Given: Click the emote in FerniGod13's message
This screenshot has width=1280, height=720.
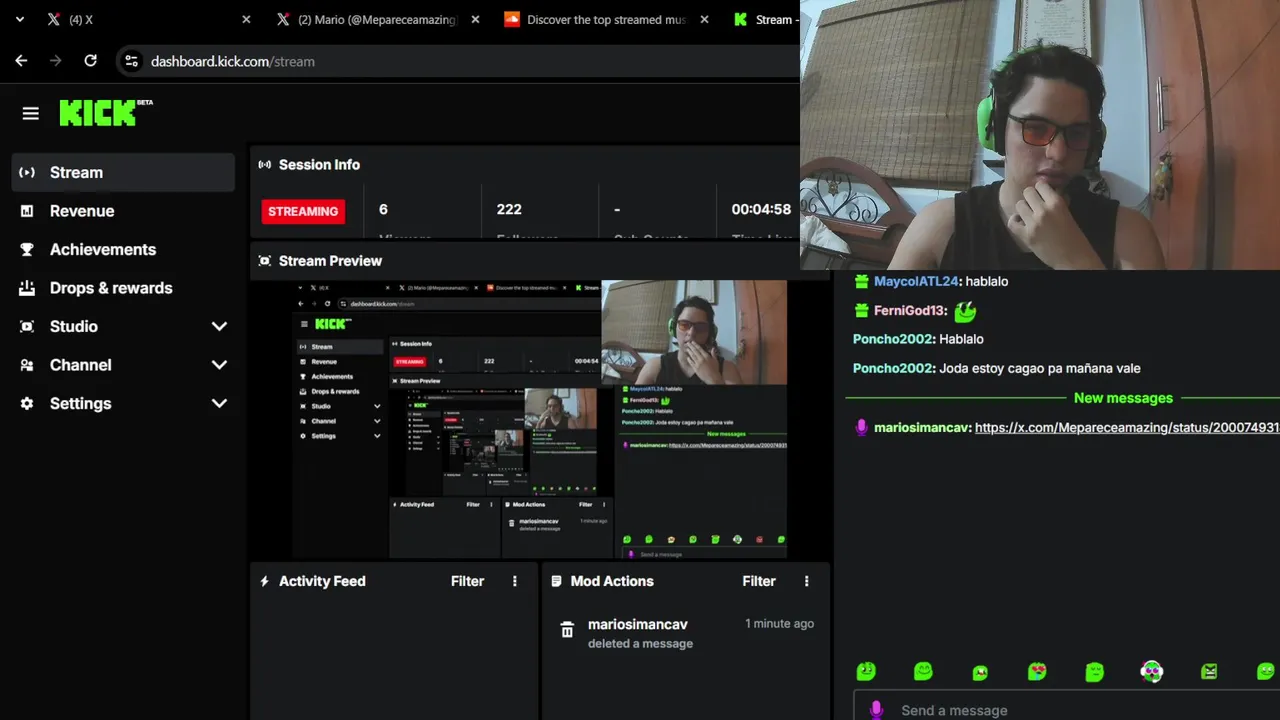Looking at the screenshot, I should (x=965, y=311).
